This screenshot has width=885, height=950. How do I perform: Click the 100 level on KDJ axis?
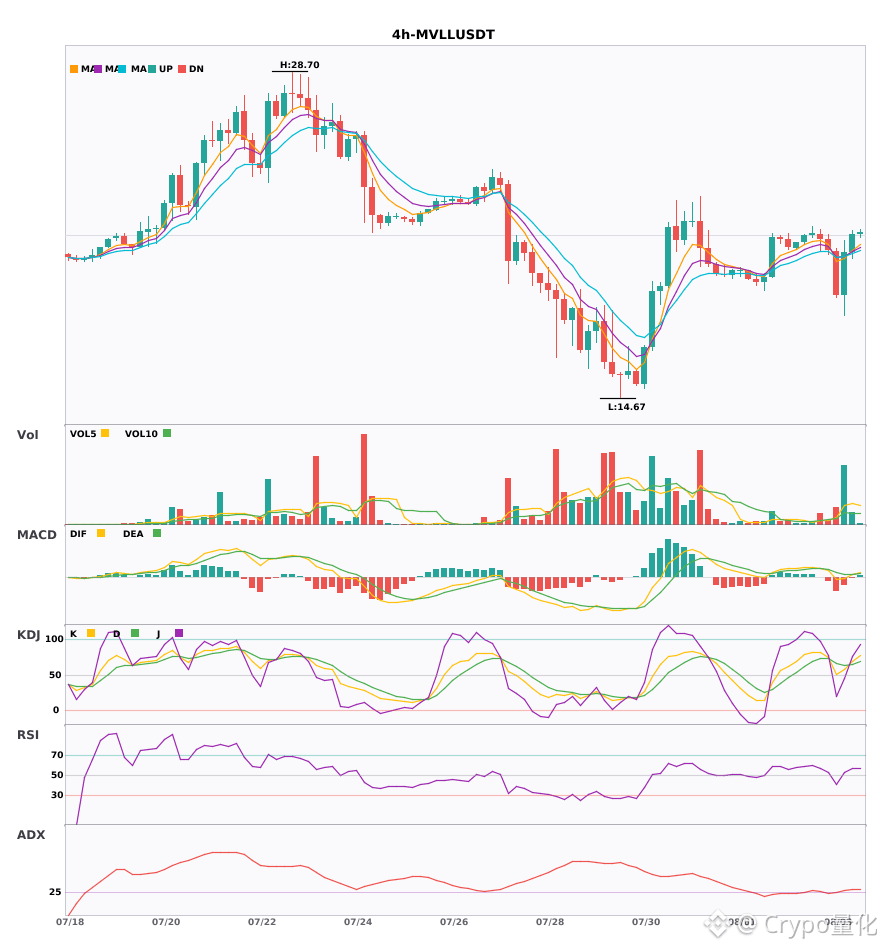point(55,639)
